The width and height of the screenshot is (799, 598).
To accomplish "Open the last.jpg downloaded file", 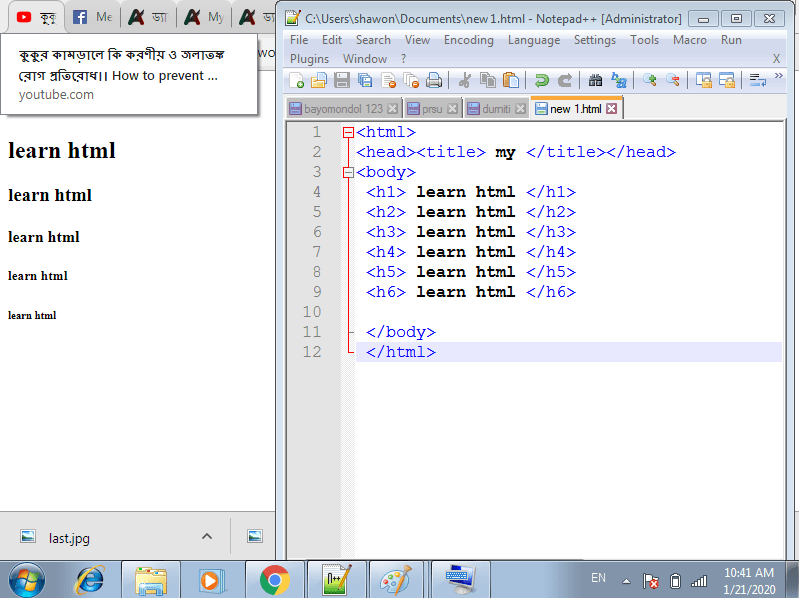I will [68, 538].
